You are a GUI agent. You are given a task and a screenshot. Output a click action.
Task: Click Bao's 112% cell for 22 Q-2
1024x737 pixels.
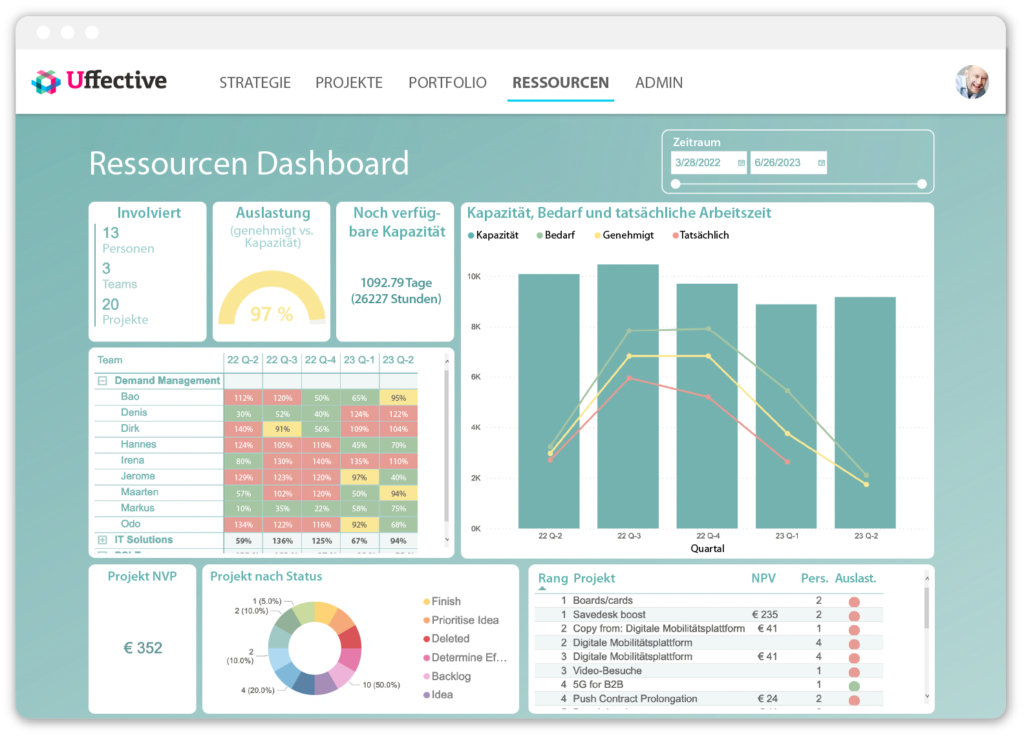point(244,398)
